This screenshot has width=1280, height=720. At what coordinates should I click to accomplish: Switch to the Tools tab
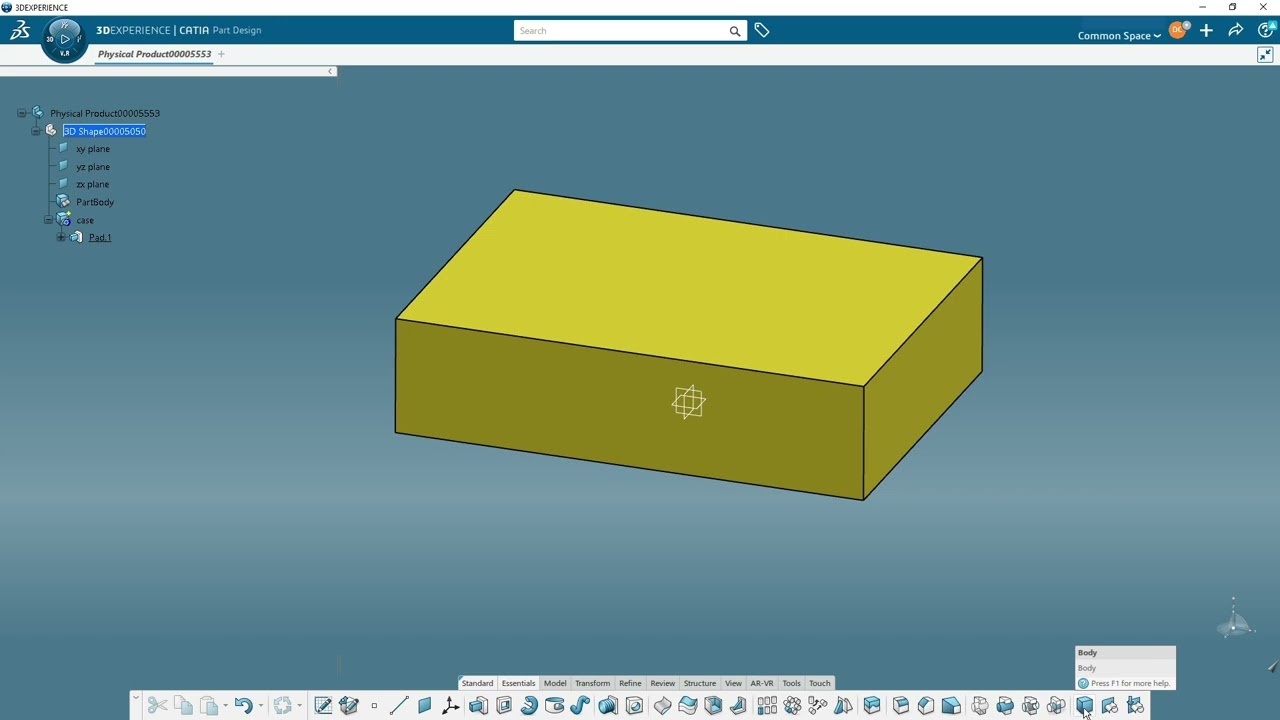point(791,683)
